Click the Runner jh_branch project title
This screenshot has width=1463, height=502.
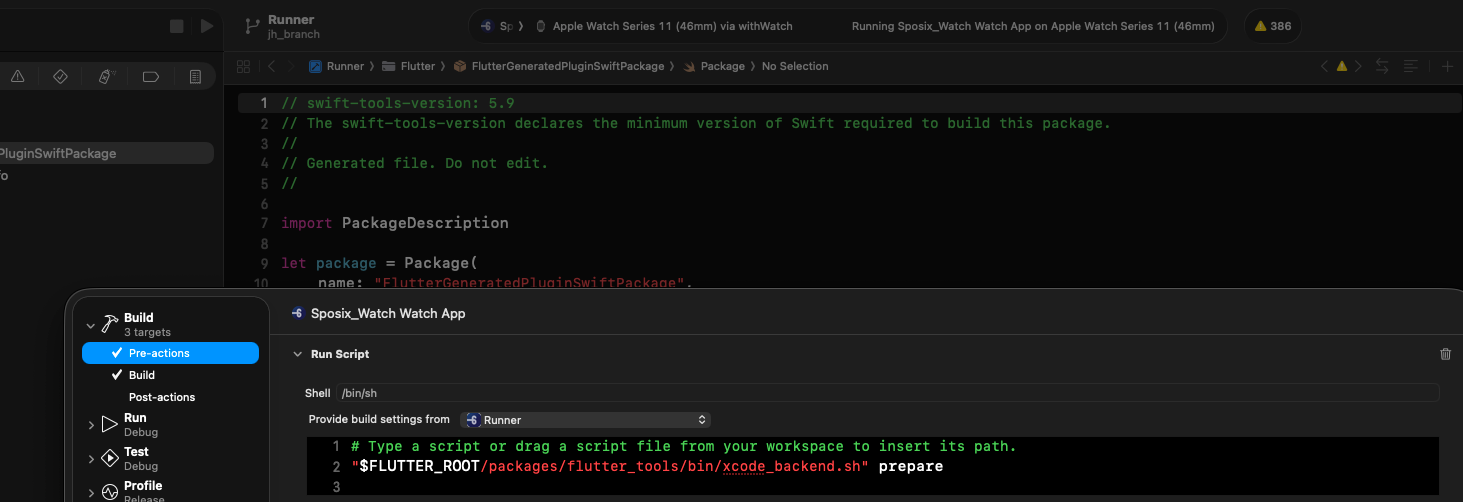pos(294,26)
